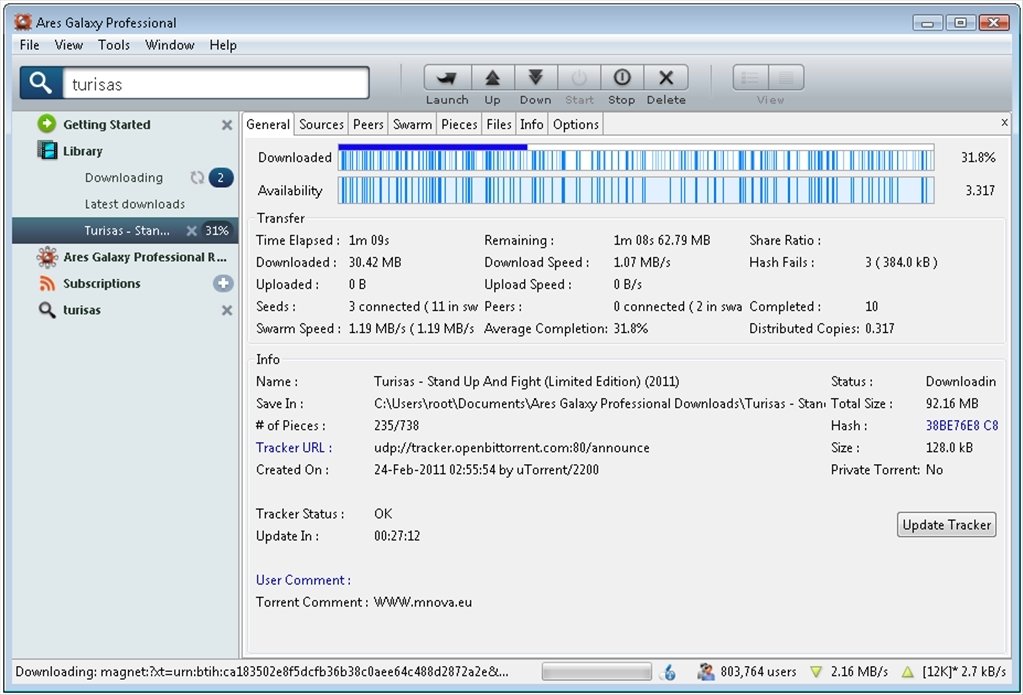The height and width of the screenshot is (695, 1023).
Task: Delete the selected download
Action: coord(666,78)
